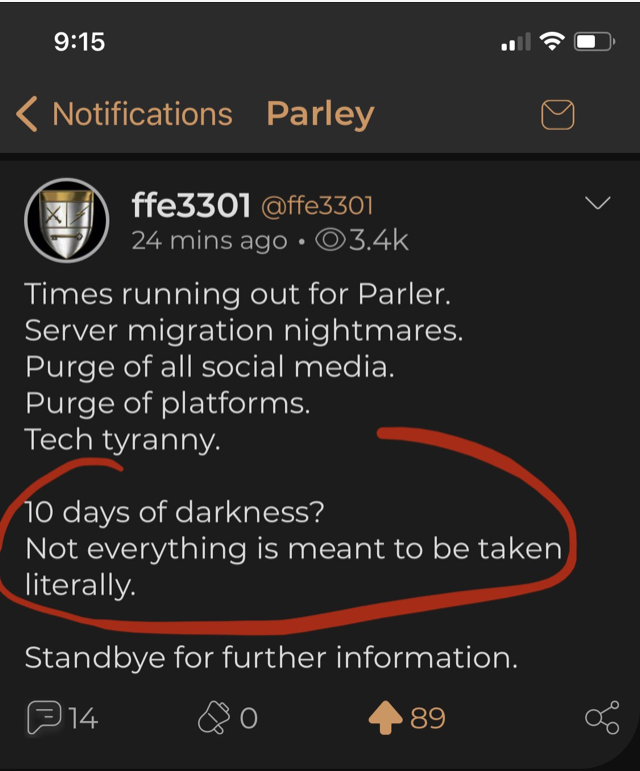Tap the cellular signal bars

(x=516, y=42)
